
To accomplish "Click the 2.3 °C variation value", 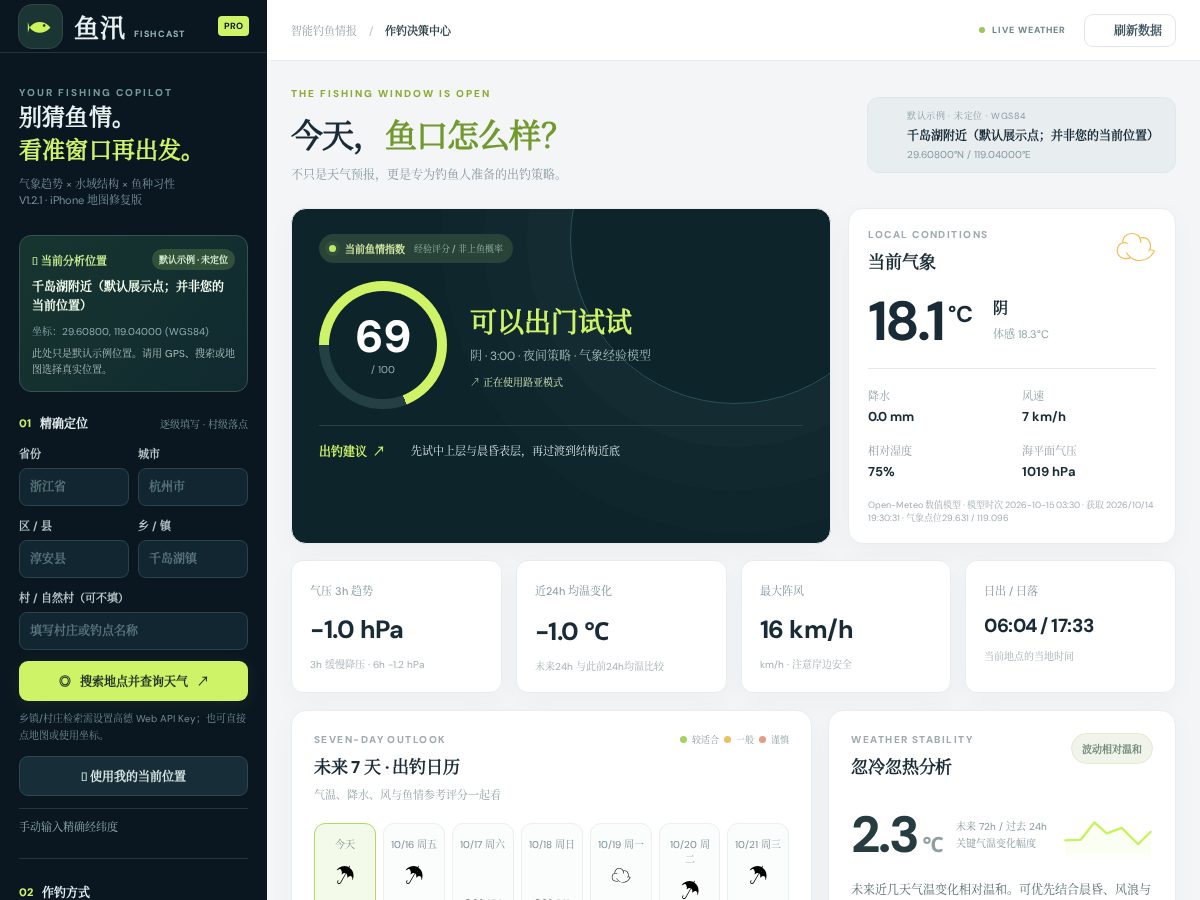I will point(897,835).
